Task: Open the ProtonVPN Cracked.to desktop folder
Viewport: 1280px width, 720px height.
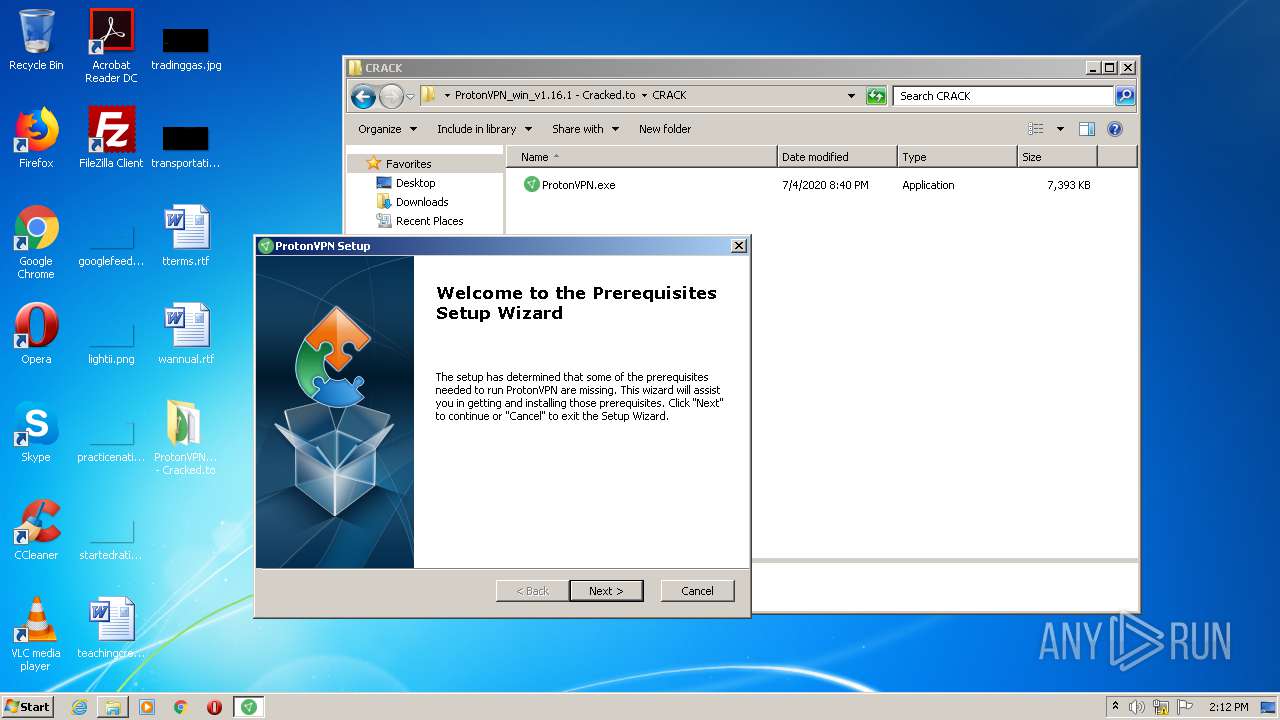Action: coord(186,438)
